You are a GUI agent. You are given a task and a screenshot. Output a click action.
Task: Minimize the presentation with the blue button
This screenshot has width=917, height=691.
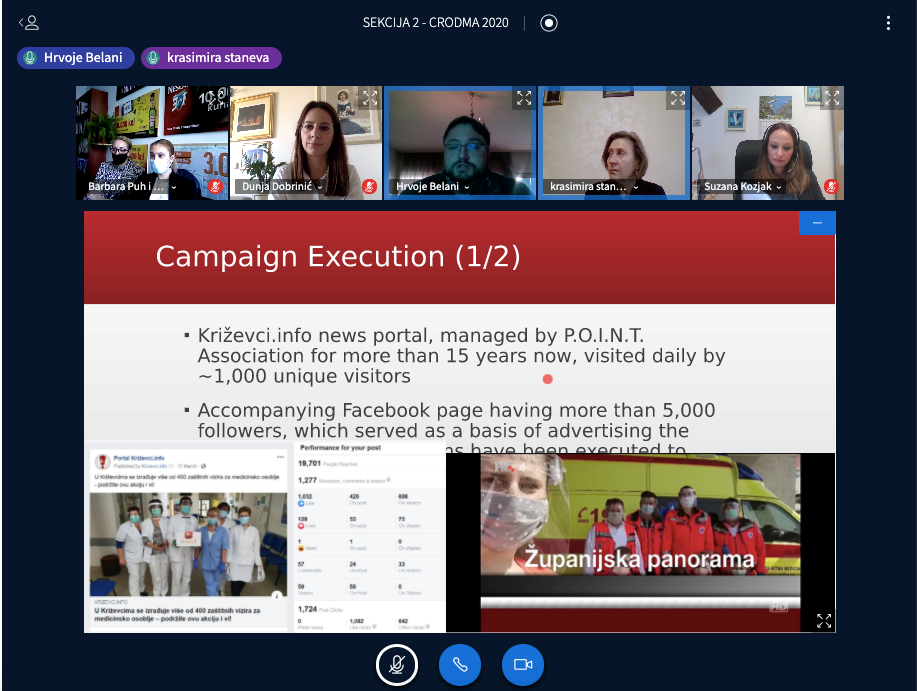(x=817, y=224)
